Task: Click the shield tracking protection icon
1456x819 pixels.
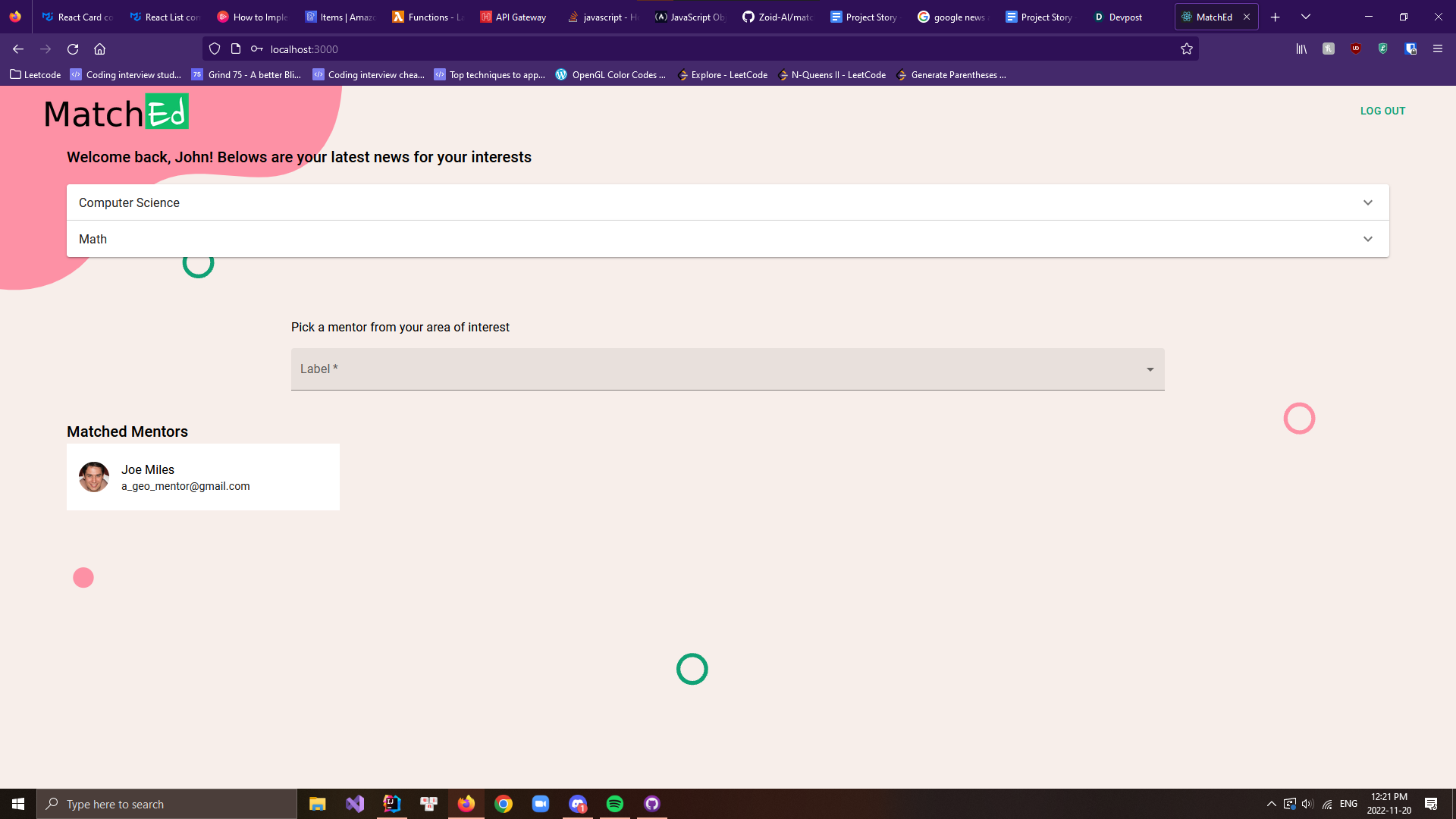Action: point(215,49)
